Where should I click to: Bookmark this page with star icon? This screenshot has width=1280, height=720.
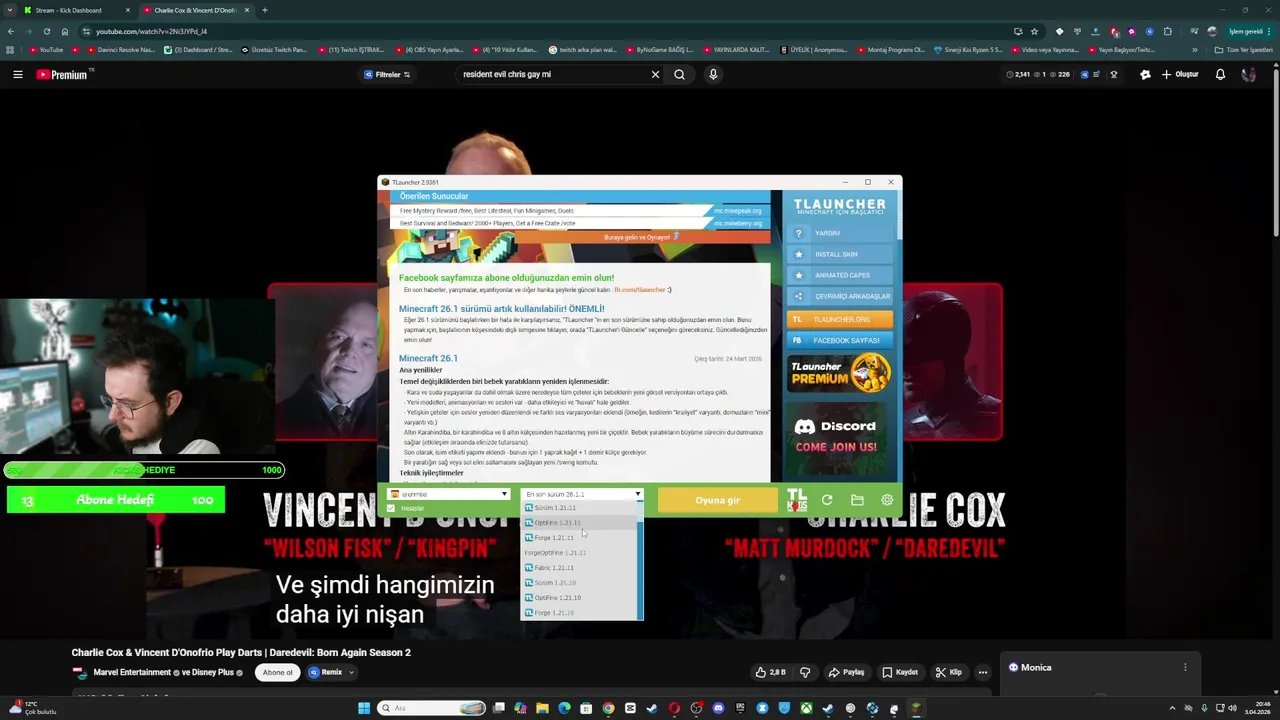1034,31
